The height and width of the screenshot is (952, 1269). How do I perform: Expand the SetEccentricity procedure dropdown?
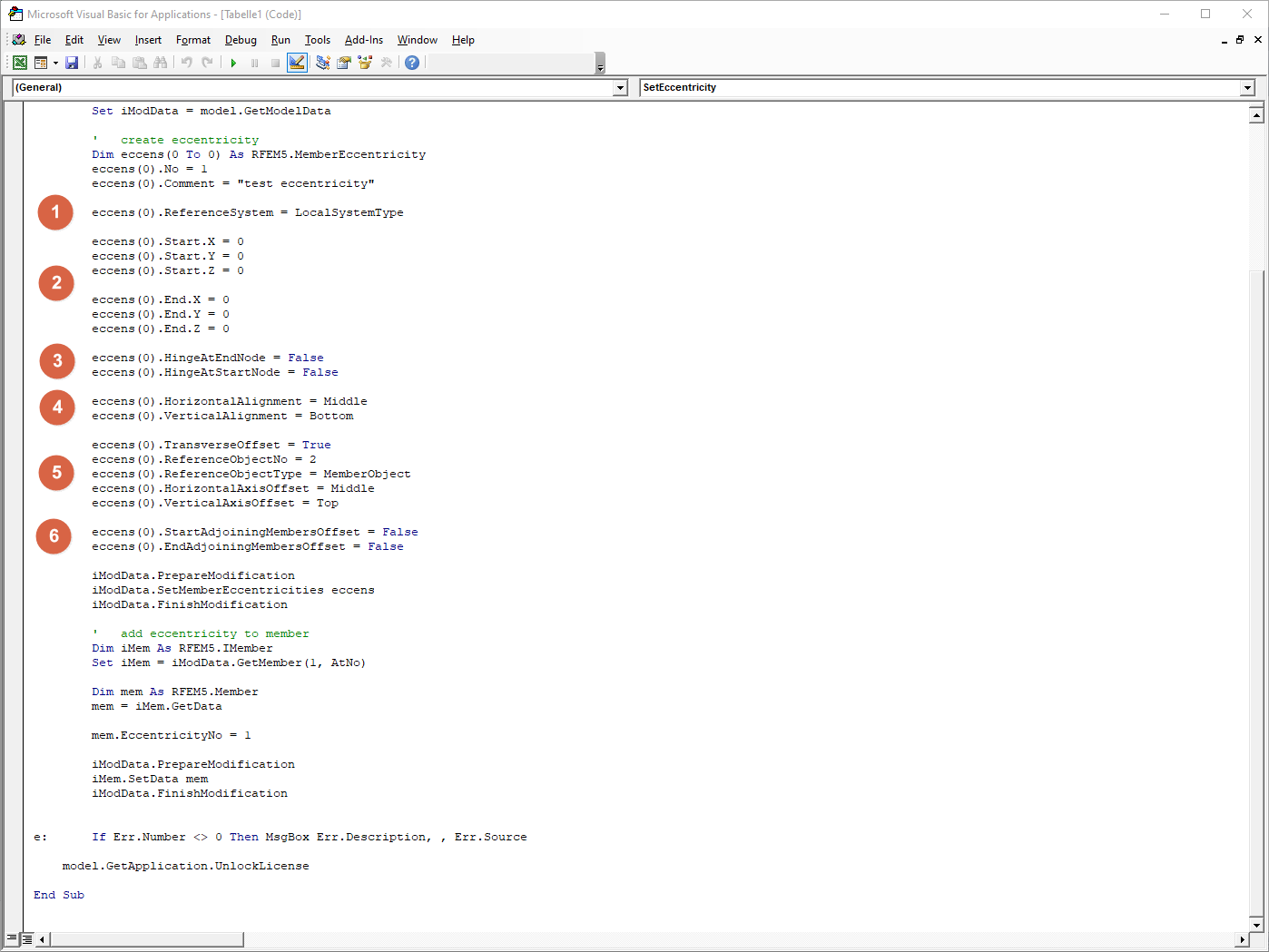[x=1247, y=88]
